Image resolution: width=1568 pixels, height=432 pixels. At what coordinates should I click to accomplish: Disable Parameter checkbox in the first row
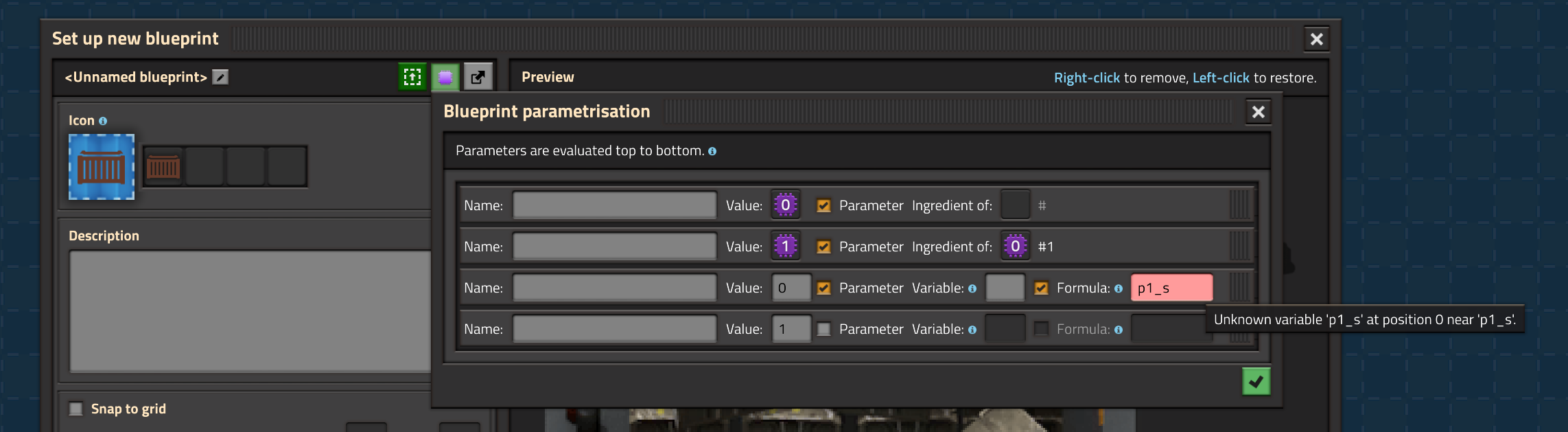(823, 205)
